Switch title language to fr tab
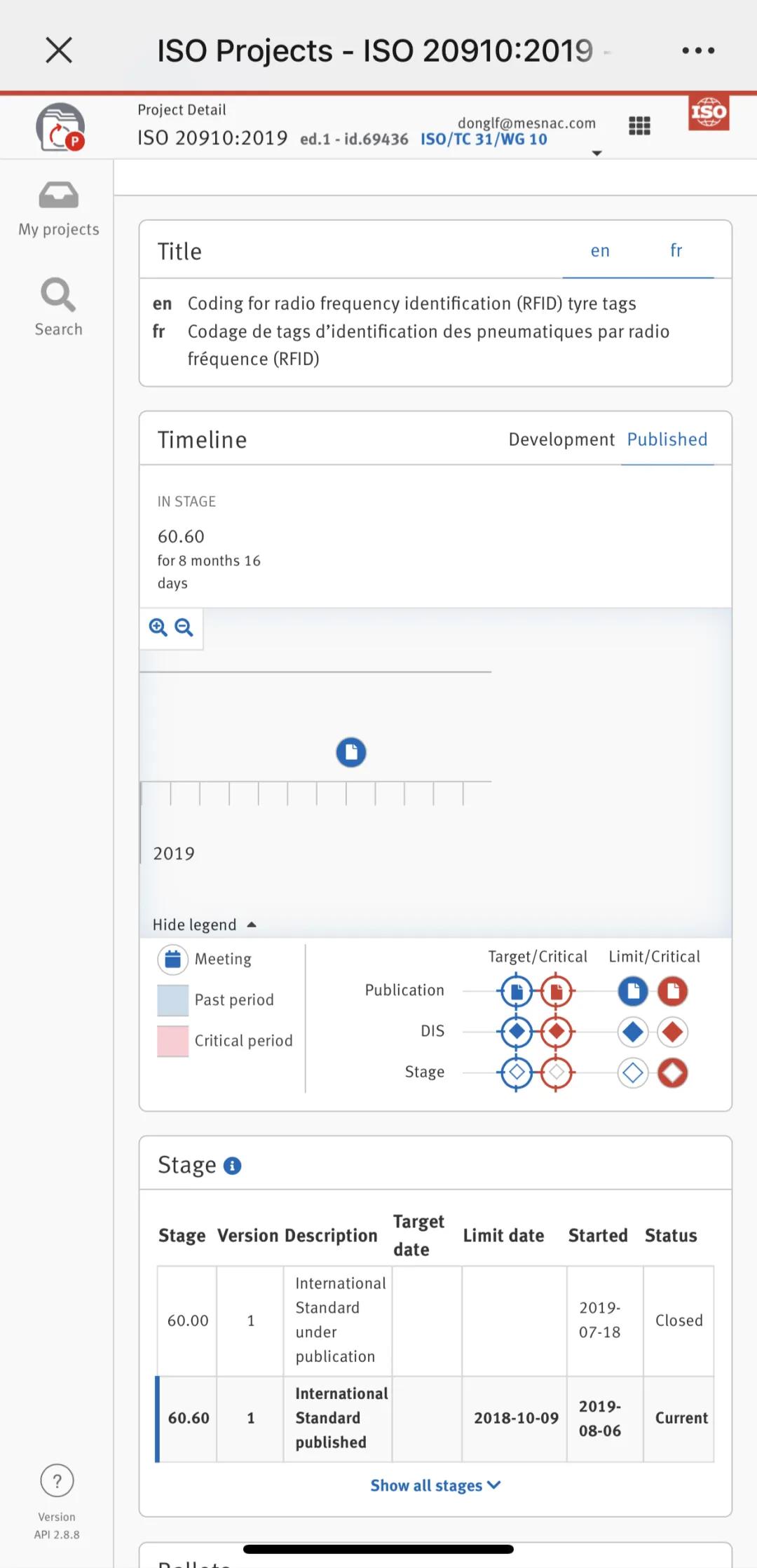 point(676,251)
